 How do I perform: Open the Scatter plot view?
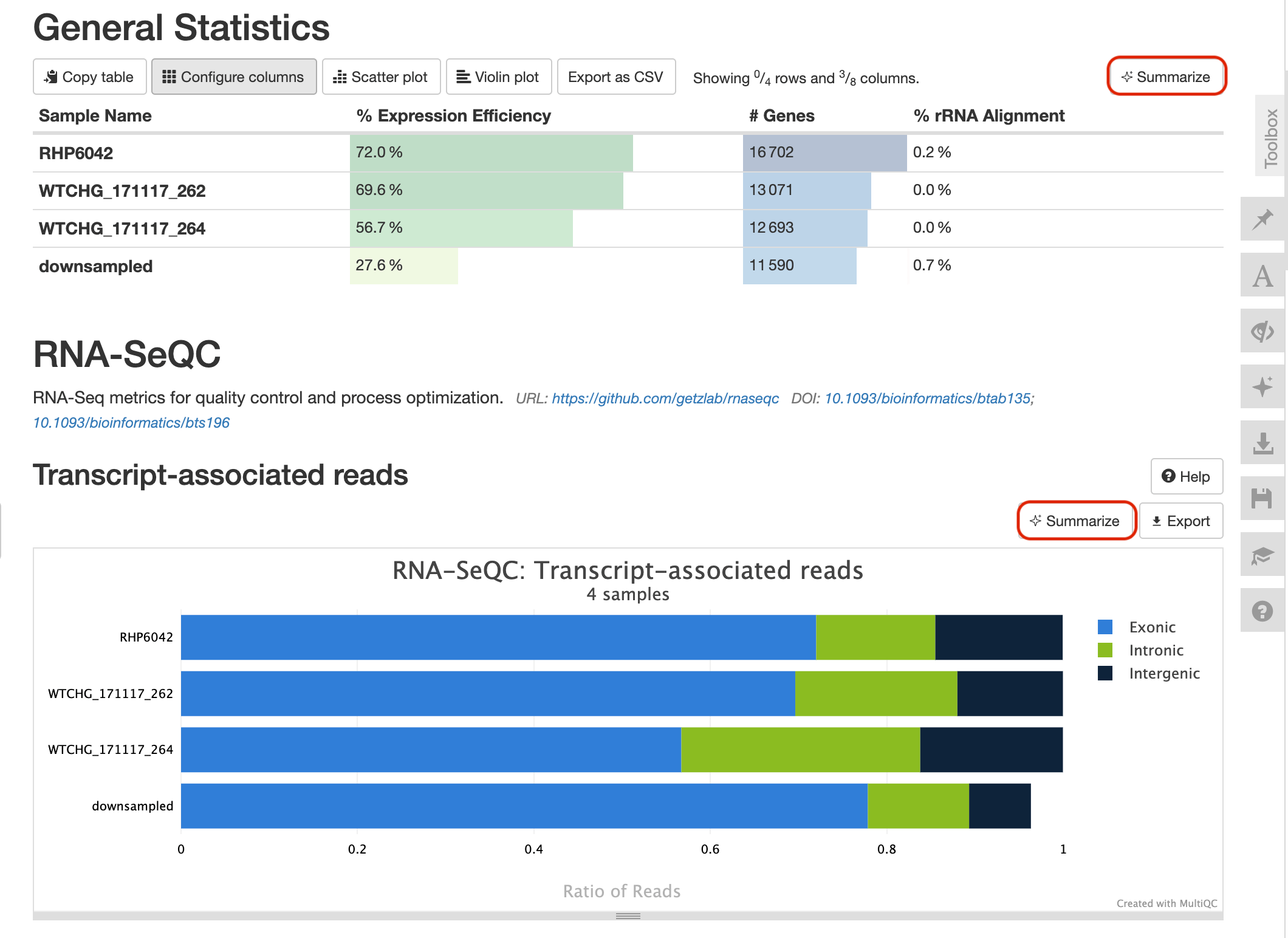coord(381,77)
